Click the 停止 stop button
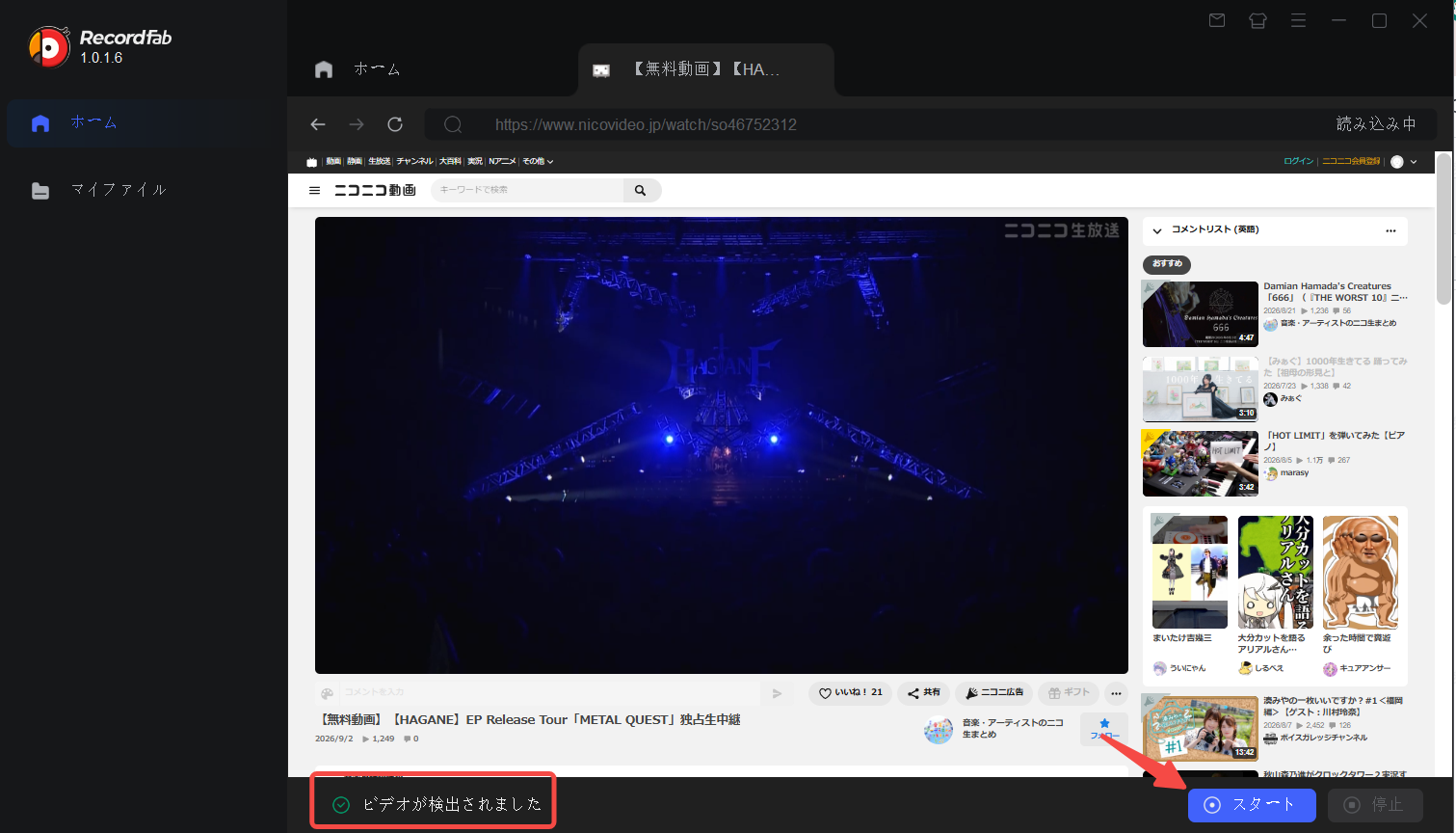1456x833 pixels. coord(1375,805)
